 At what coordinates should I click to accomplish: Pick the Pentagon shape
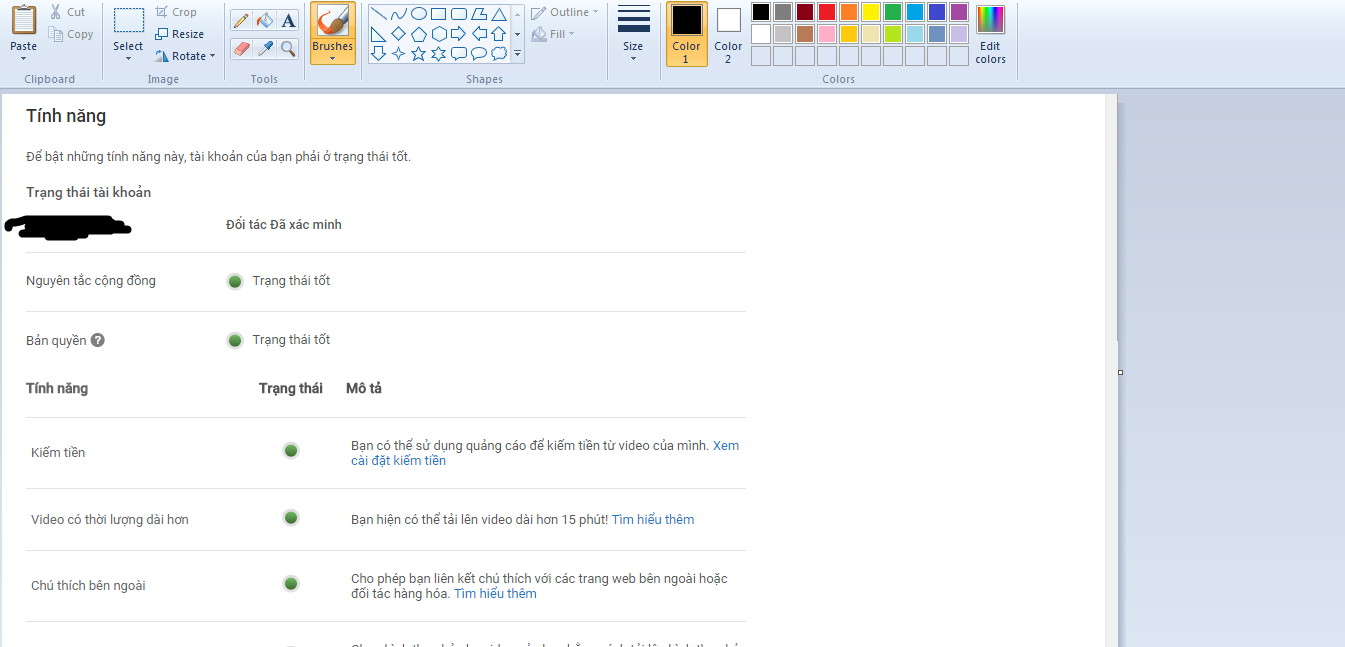click(x=419, y=34)
